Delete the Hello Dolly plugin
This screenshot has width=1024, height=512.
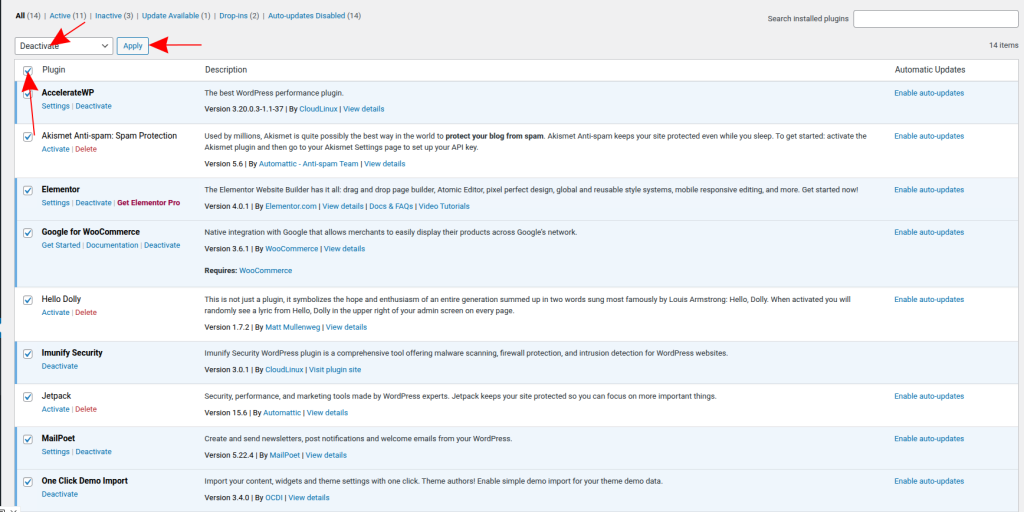click(86, 312)
